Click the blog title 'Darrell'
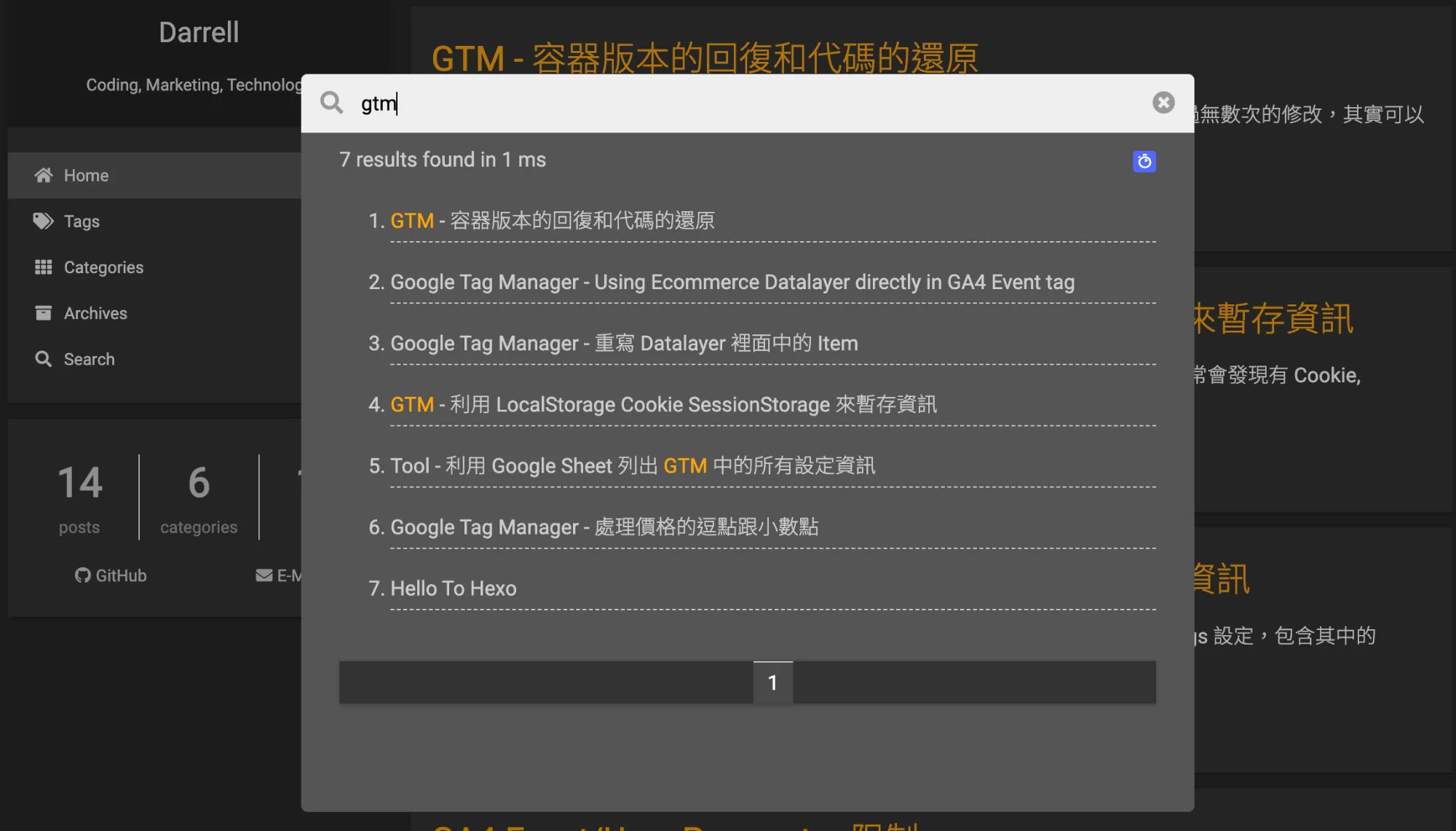1456x831 pixels. [198, 32]
